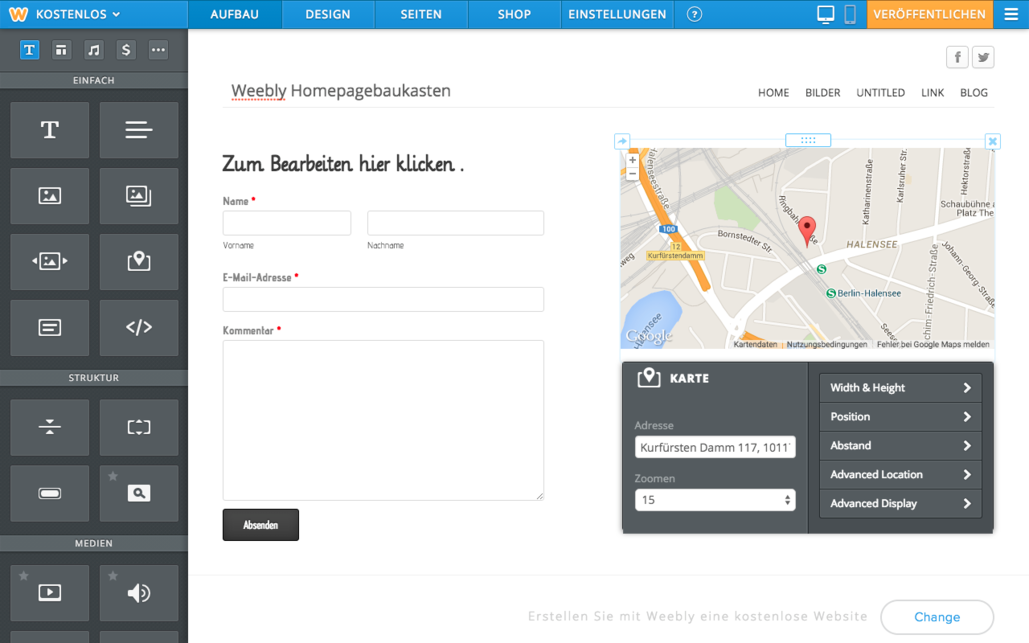Image resolution: width=1029 pixels, height=643 pixels.
Task: Select the Paragraph text element
Action: coord(139,130)
